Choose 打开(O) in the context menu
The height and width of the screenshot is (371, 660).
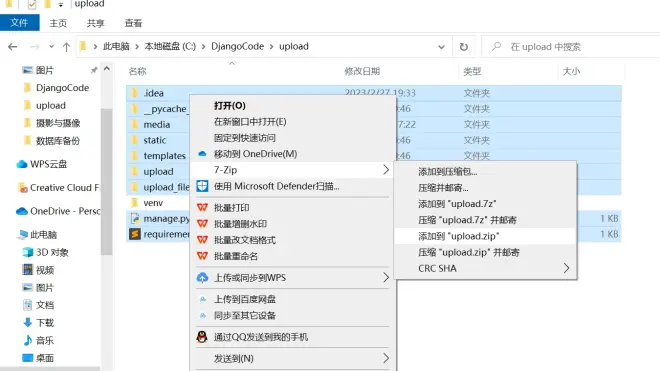229,105
